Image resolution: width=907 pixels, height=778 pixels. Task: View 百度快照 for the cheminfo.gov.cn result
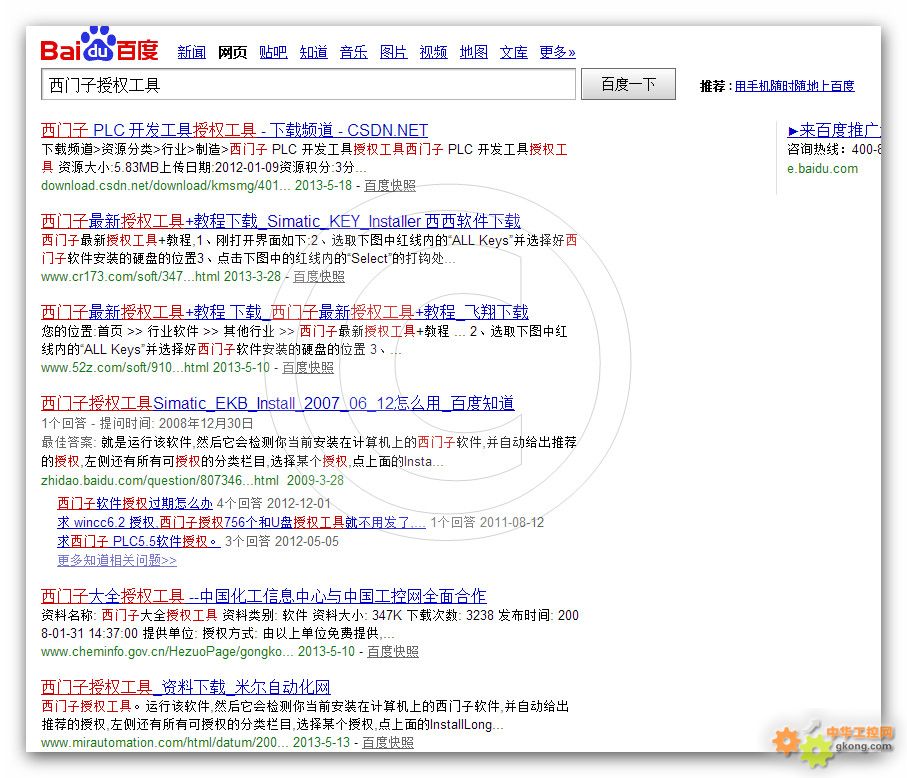(393, 651)
